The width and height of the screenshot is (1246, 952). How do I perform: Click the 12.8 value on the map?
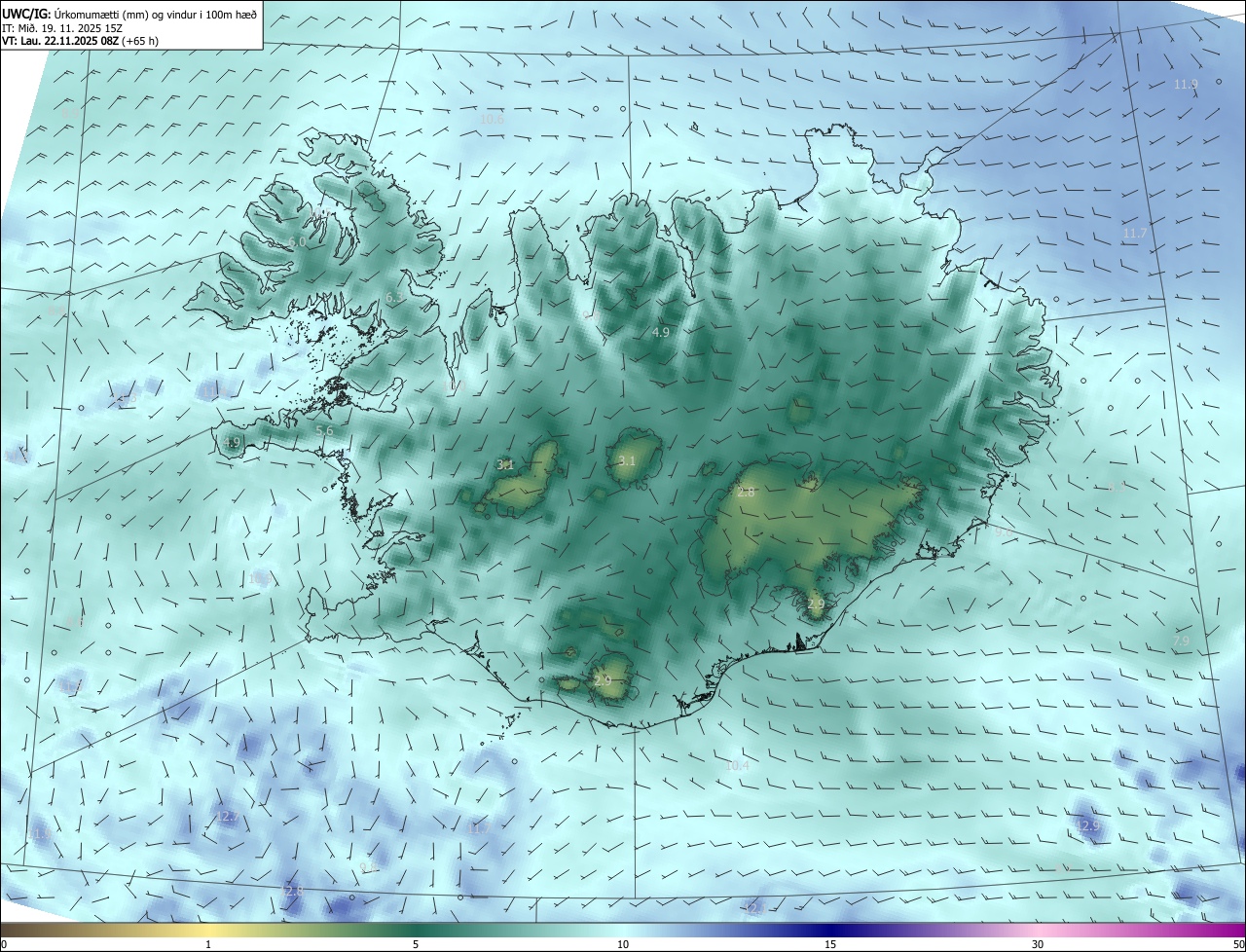click(292, 891)
